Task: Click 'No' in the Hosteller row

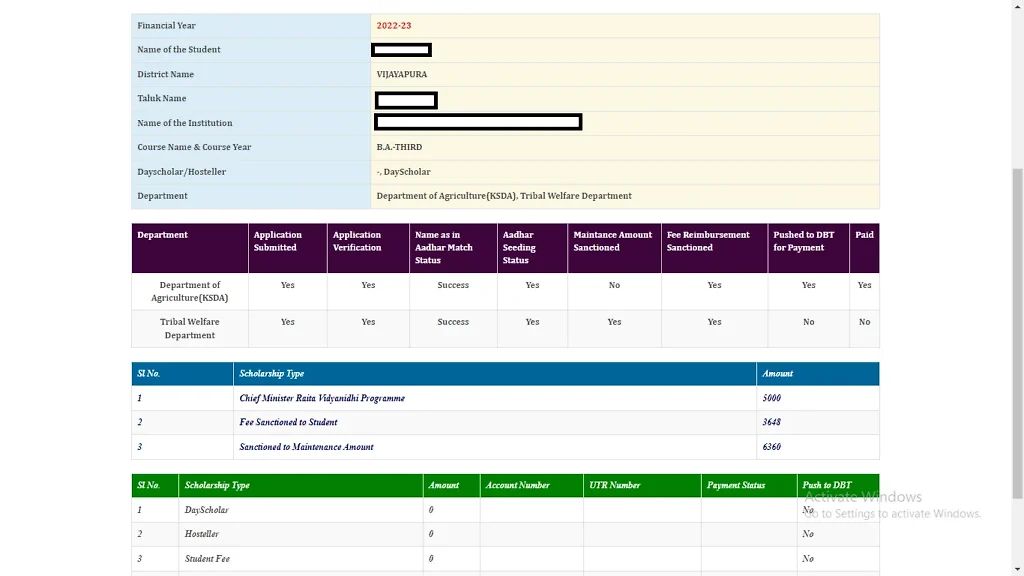Action: pyautogui.click(x=808, y=534)
